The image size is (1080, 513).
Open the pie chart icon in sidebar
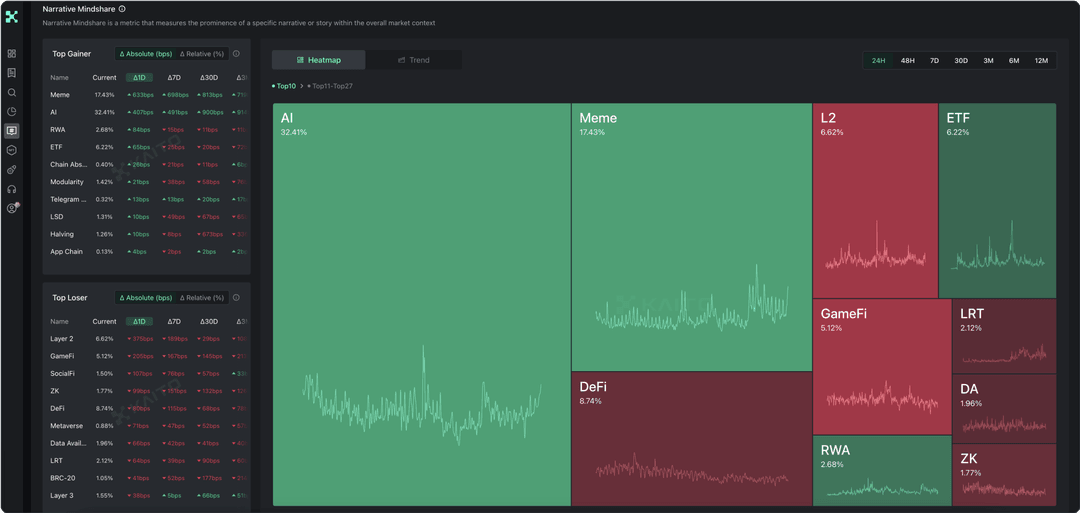(12, 111)
